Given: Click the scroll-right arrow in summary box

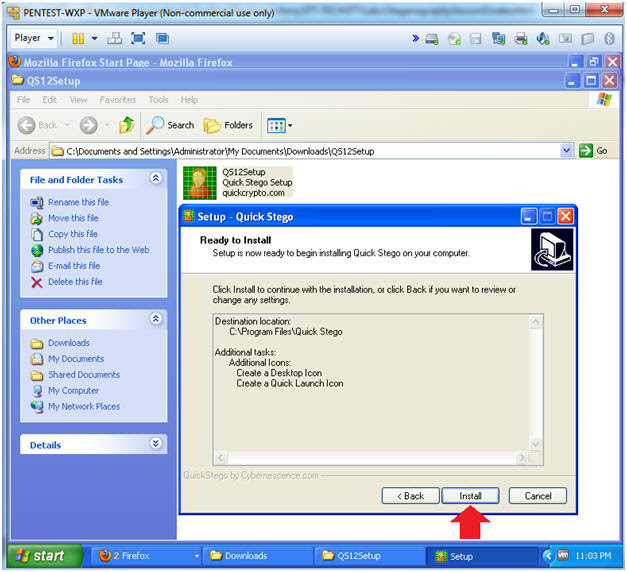Looking at the screenshot, I should pos(522,458).
